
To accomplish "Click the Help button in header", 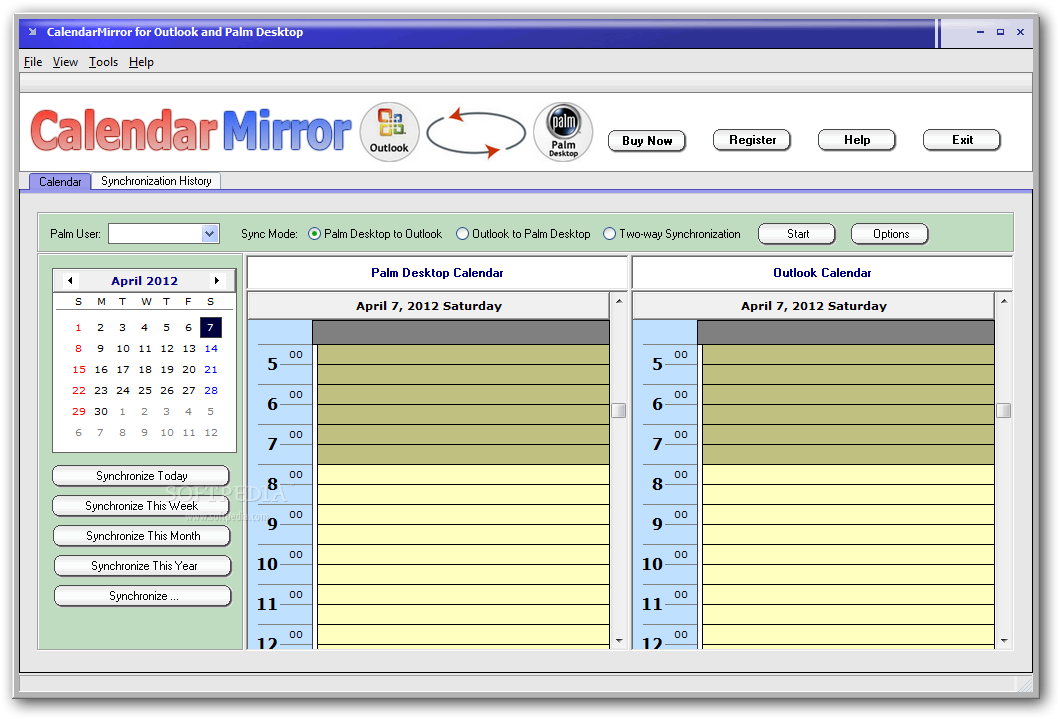I will pyautogui.click(x=857, y=140).
